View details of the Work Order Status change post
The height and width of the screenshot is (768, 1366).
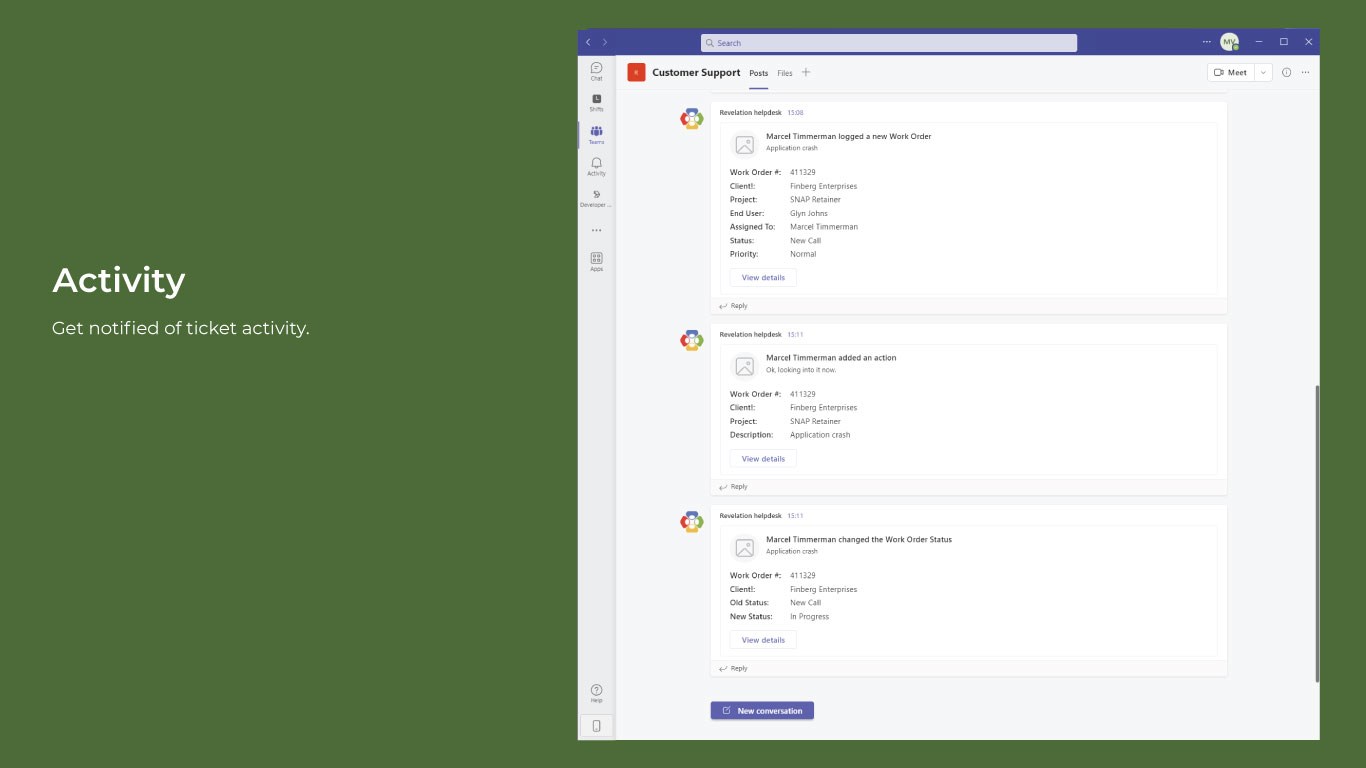763,640
